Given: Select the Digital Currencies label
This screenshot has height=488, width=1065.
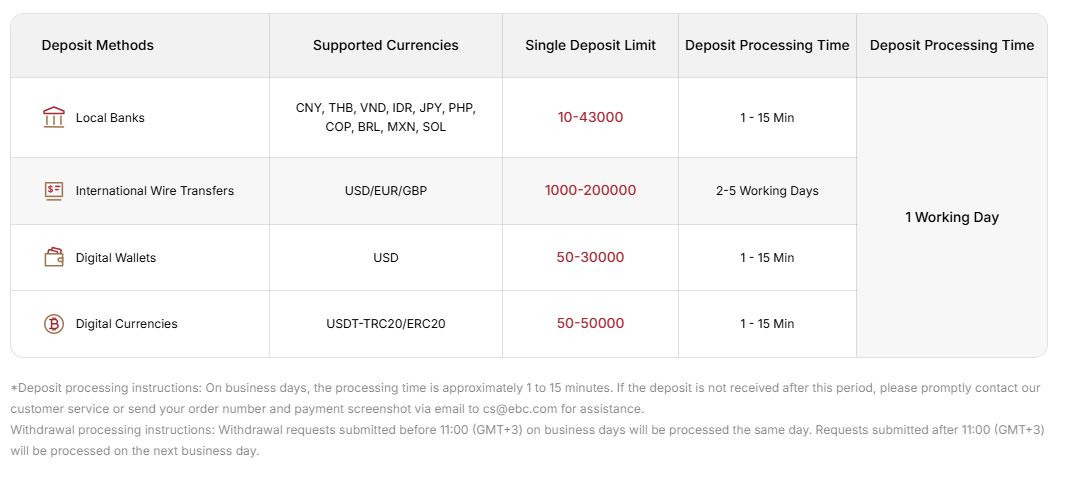Looking at the screenshot, I should [126, 323].
